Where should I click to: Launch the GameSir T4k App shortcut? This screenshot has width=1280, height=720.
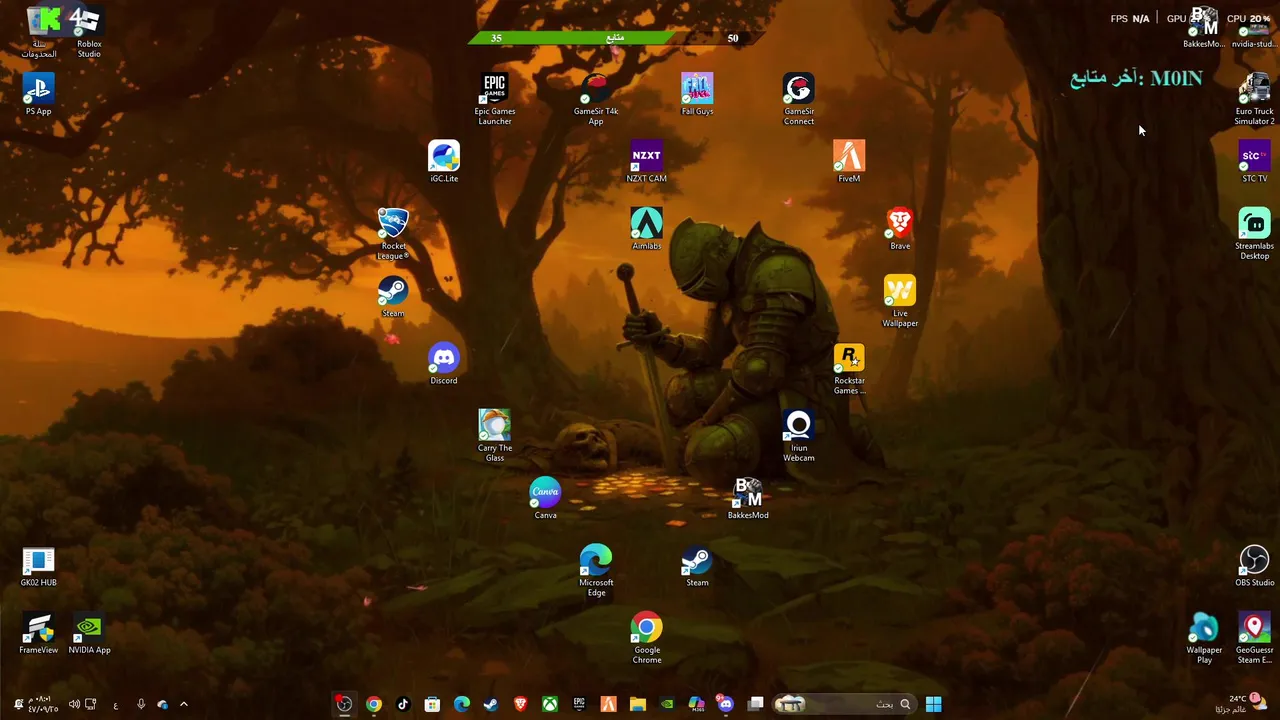[x=596, y=100]
